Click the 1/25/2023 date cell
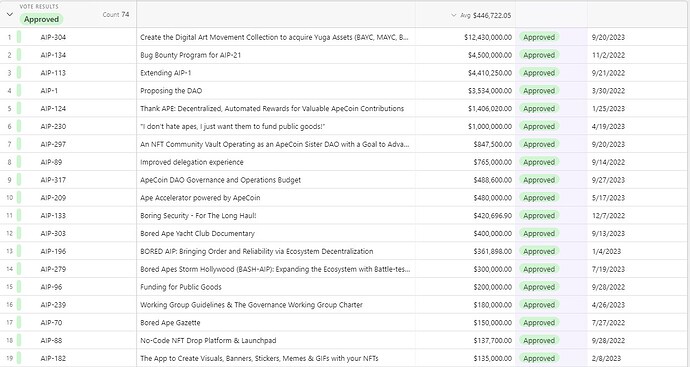 pyautogui.click(x=608, y=109)
